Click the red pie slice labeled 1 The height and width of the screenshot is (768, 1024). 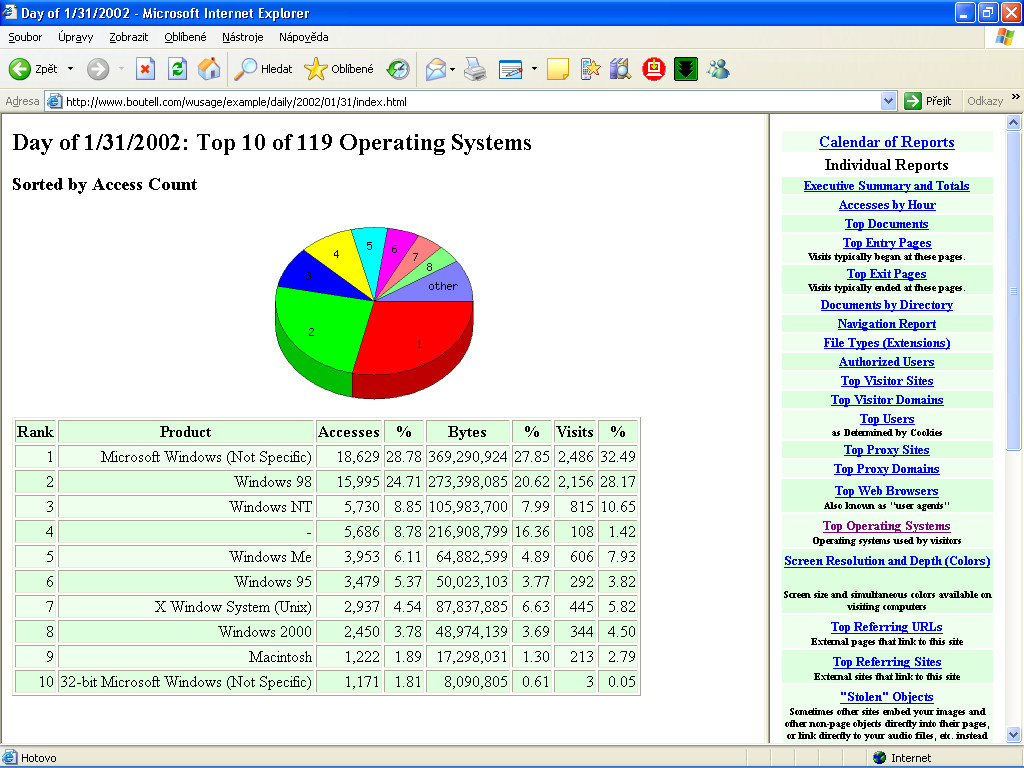[x=418, y=336]
